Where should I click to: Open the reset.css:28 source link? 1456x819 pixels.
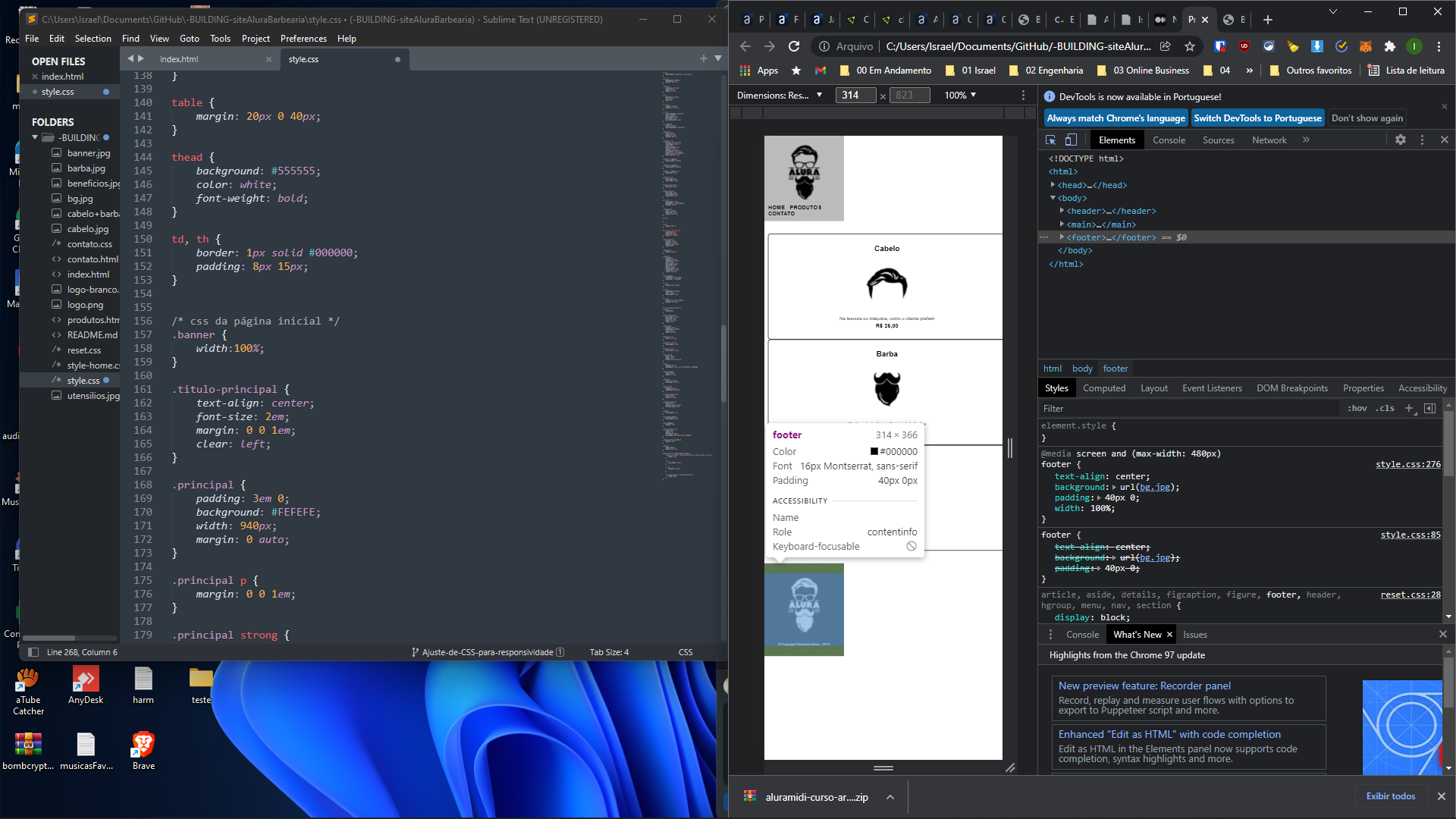[x=1410, y=595]
